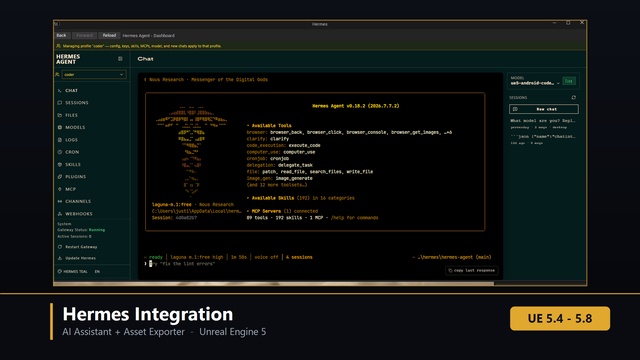Switch the EN language selector
Image resolution: width=640 pixels, height=360 pixels.
[x=97, y=271]
